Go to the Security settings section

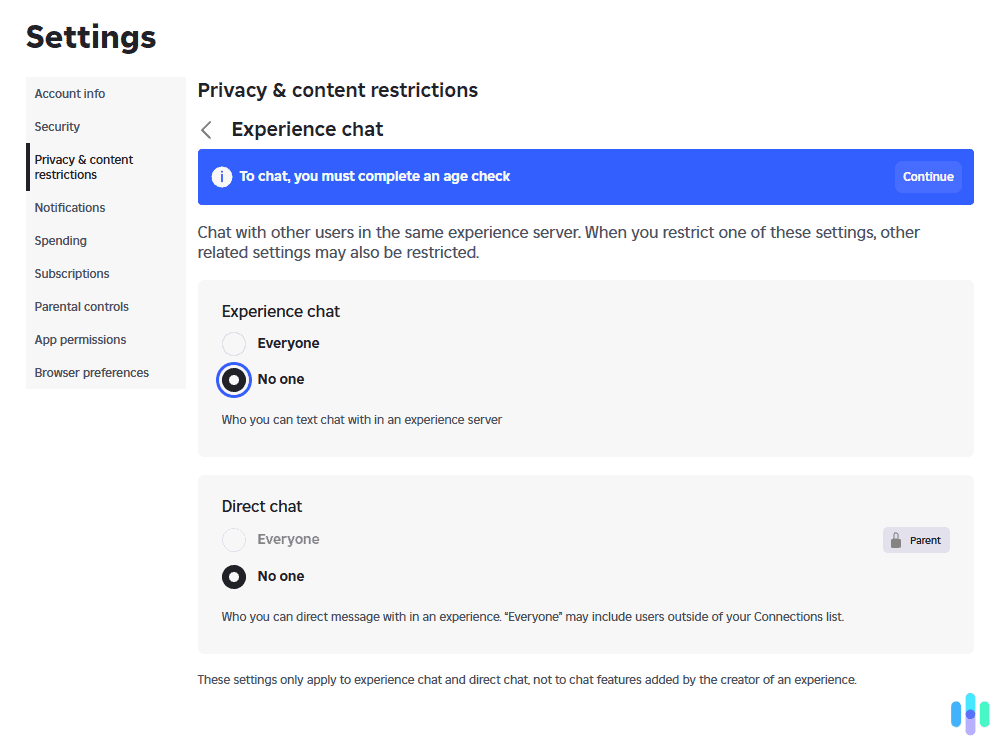coord(57,127)
